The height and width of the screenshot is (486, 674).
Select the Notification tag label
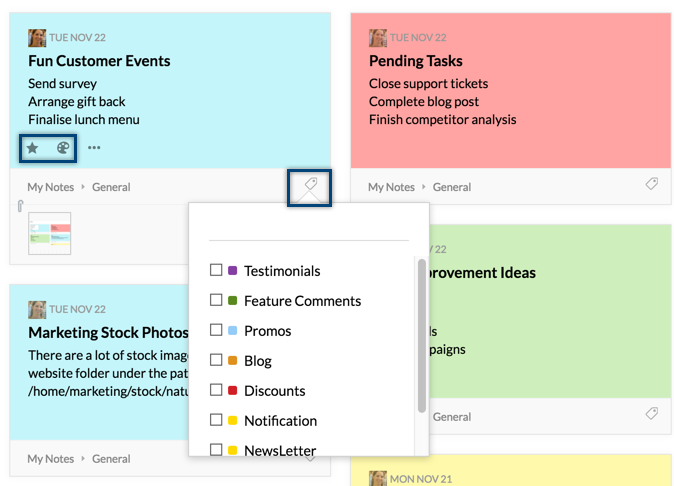click(x=280, y=421)
